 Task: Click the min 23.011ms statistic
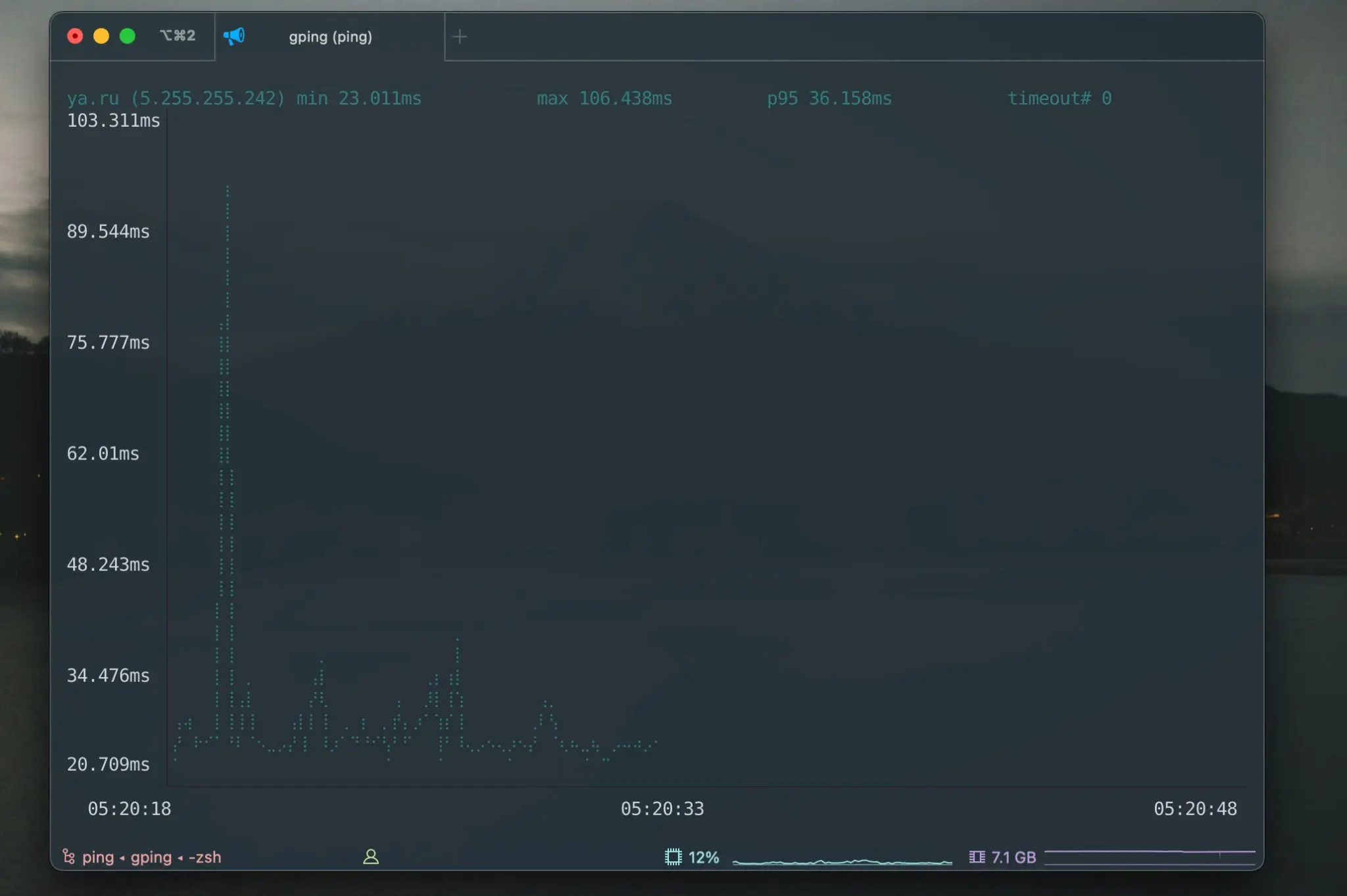(x=359, y=99)
